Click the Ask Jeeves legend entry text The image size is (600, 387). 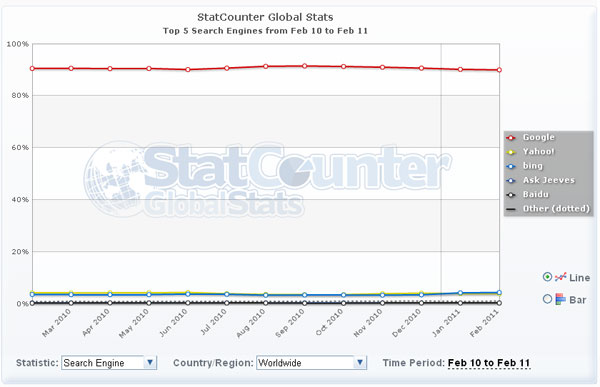coord(549,180)
